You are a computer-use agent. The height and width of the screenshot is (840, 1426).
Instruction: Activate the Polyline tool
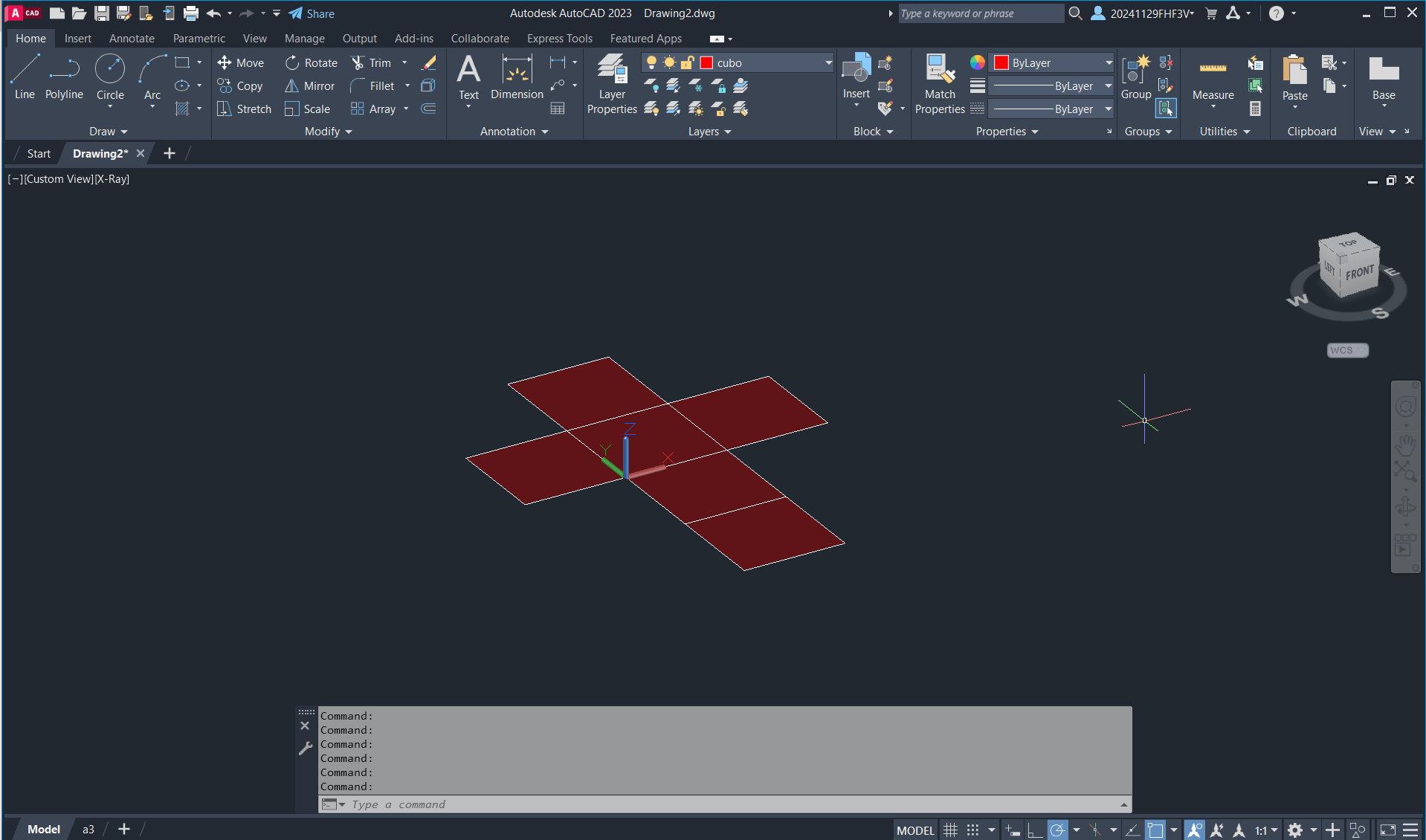(x=64, y=77)
